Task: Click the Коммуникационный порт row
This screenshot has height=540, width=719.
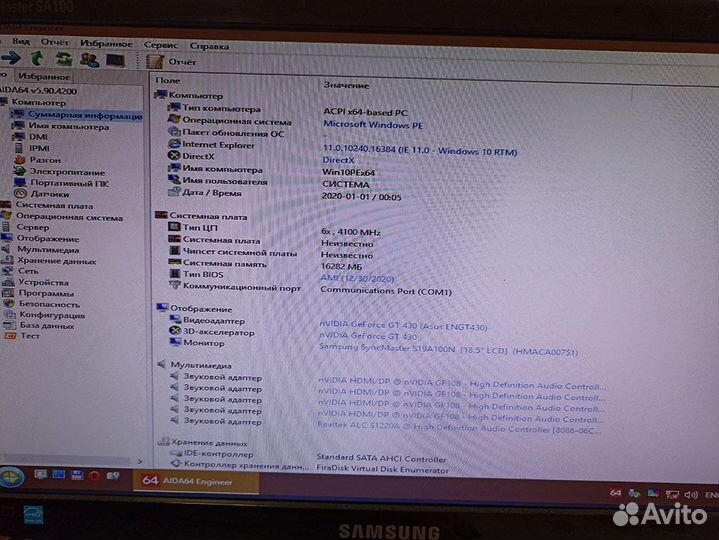Action: (310, 289)
